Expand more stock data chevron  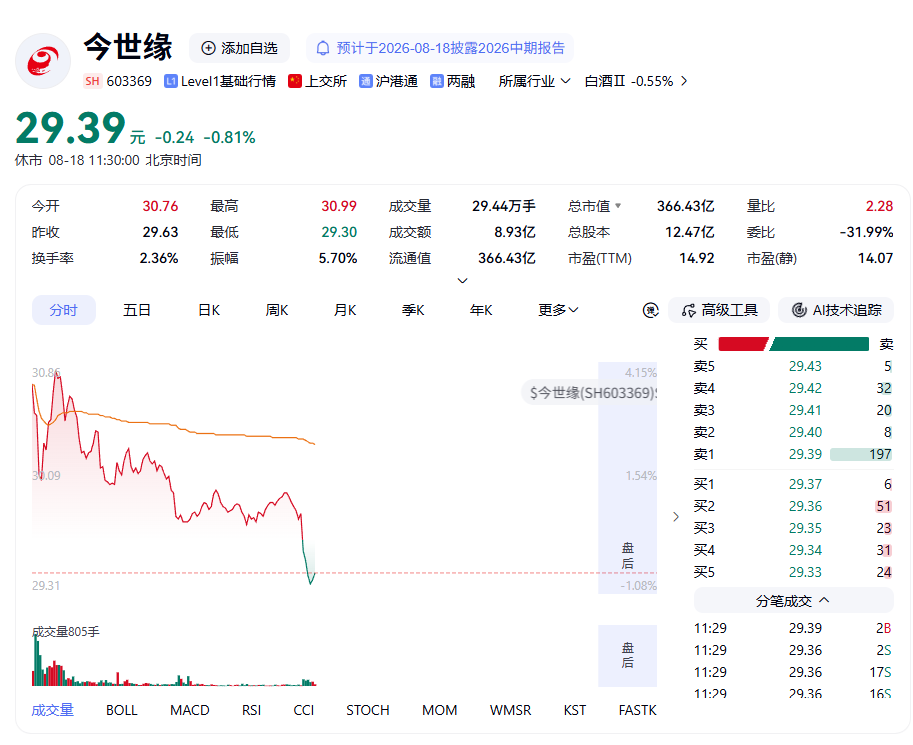462,281
